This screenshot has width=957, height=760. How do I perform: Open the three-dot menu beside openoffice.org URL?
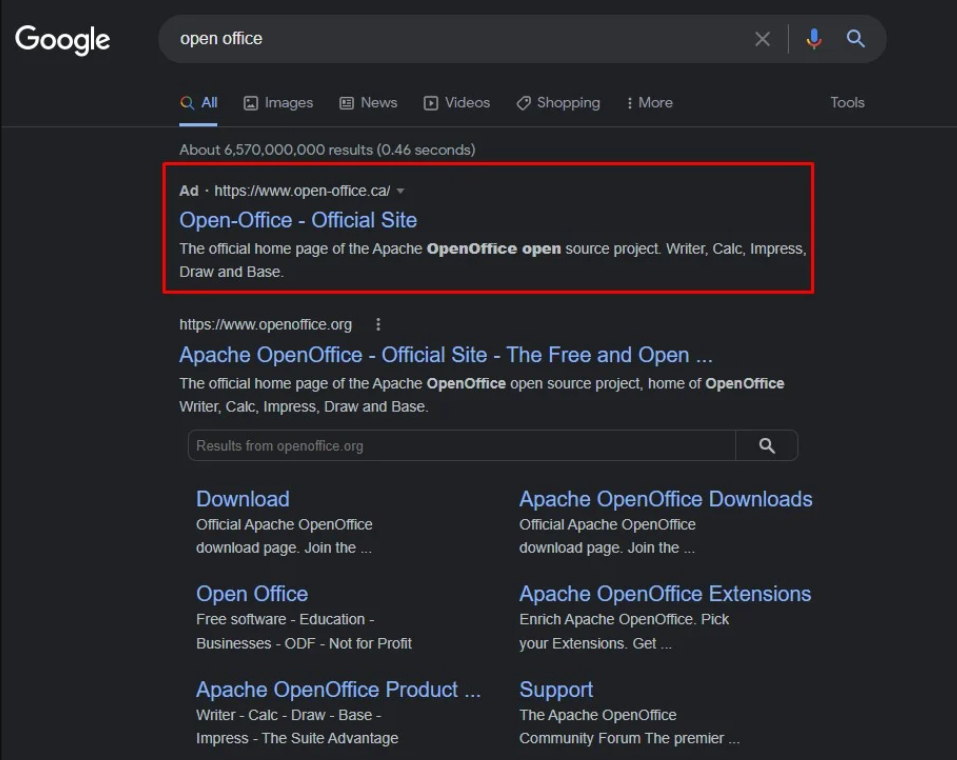click(x=378, y=324)
